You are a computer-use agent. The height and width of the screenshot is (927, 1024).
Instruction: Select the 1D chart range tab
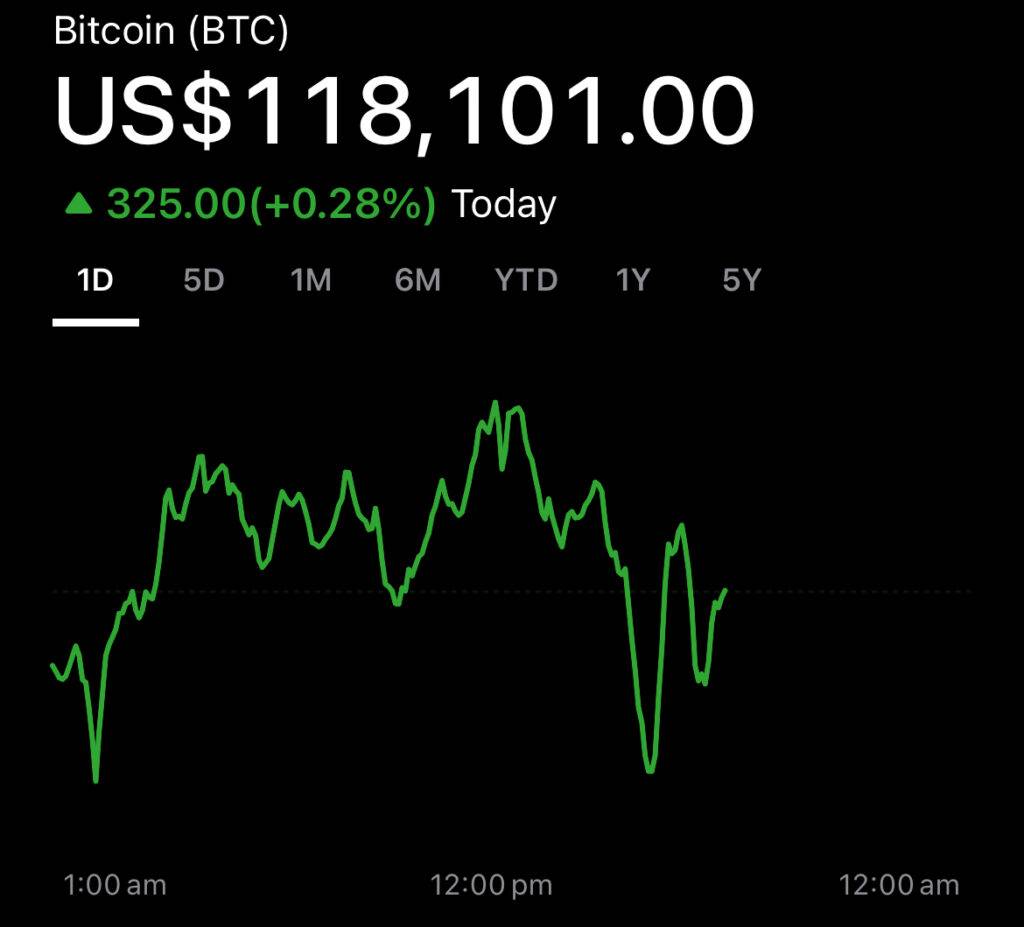[95, 281]
